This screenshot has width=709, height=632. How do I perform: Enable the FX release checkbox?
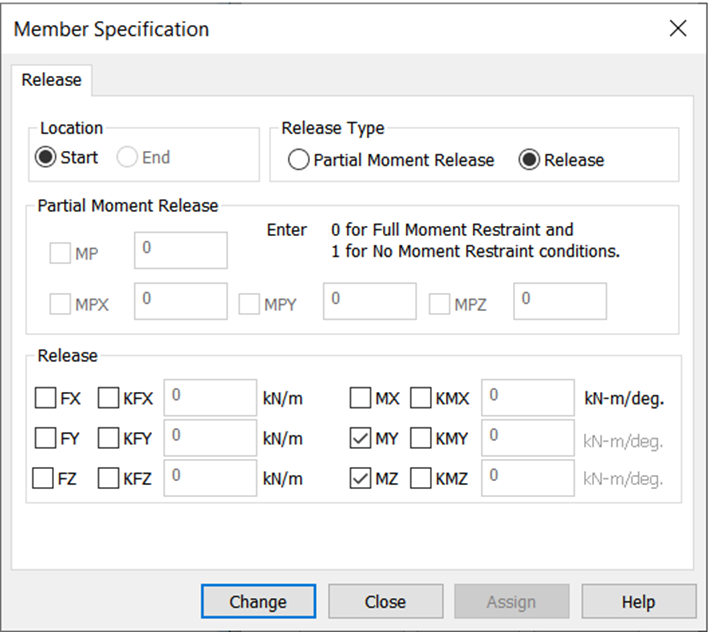tap(46, 399)
